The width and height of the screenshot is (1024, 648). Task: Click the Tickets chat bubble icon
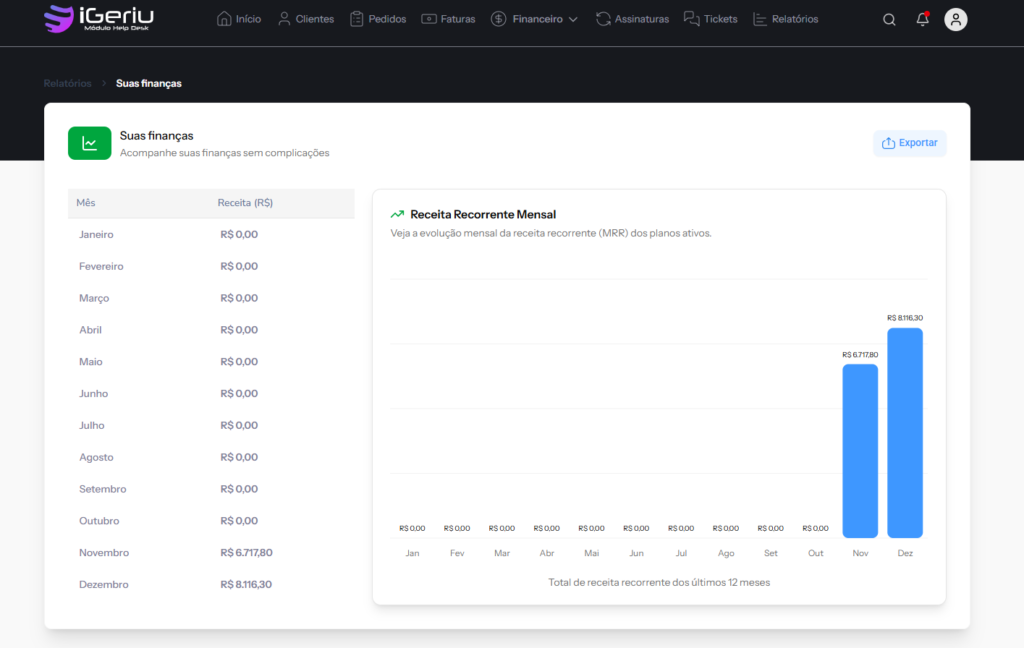pos(691,19)
